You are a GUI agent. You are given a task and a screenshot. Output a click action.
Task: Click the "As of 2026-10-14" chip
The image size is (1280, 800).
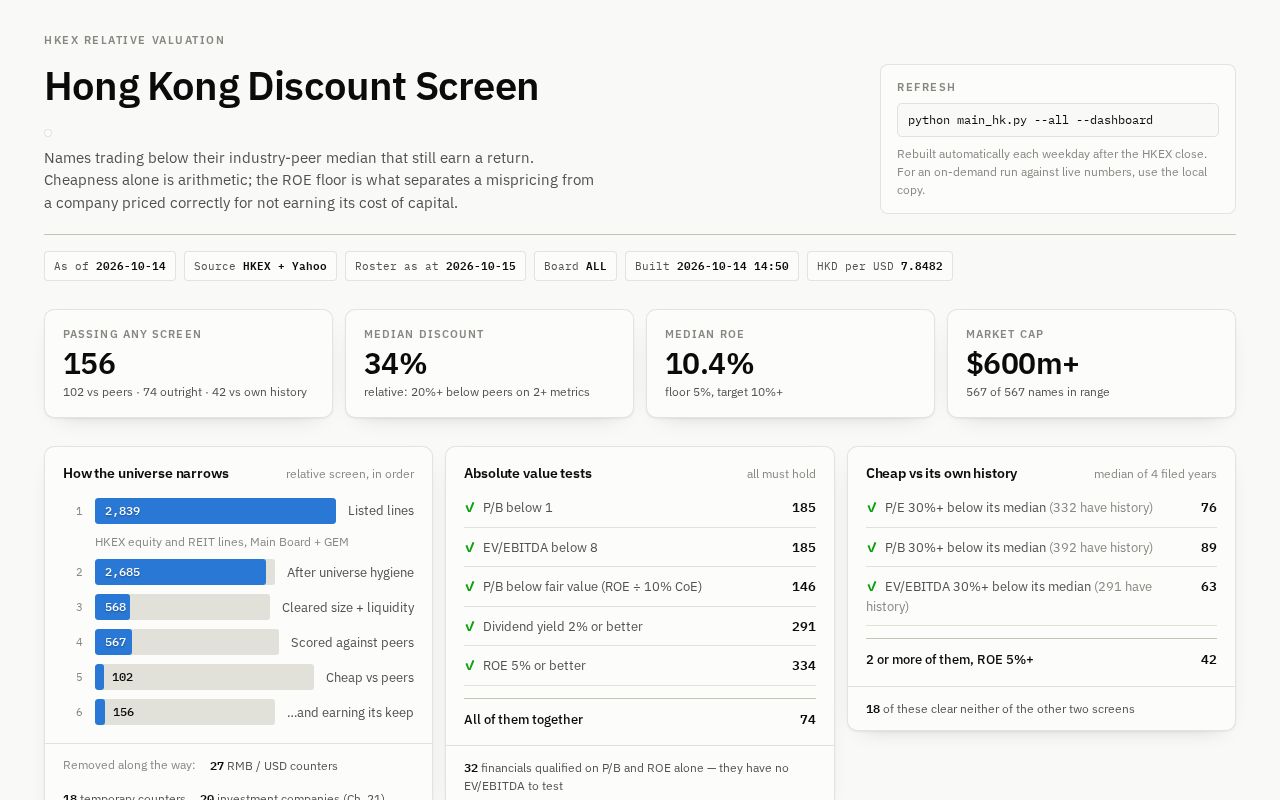[x=110, y=266]
